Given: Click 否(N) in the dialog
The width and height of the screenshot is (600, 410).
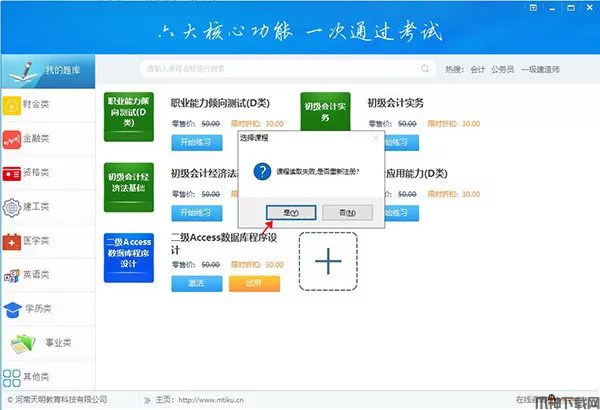Looking at the screenshot, I should pyautogui.click(x=347, y=212).
